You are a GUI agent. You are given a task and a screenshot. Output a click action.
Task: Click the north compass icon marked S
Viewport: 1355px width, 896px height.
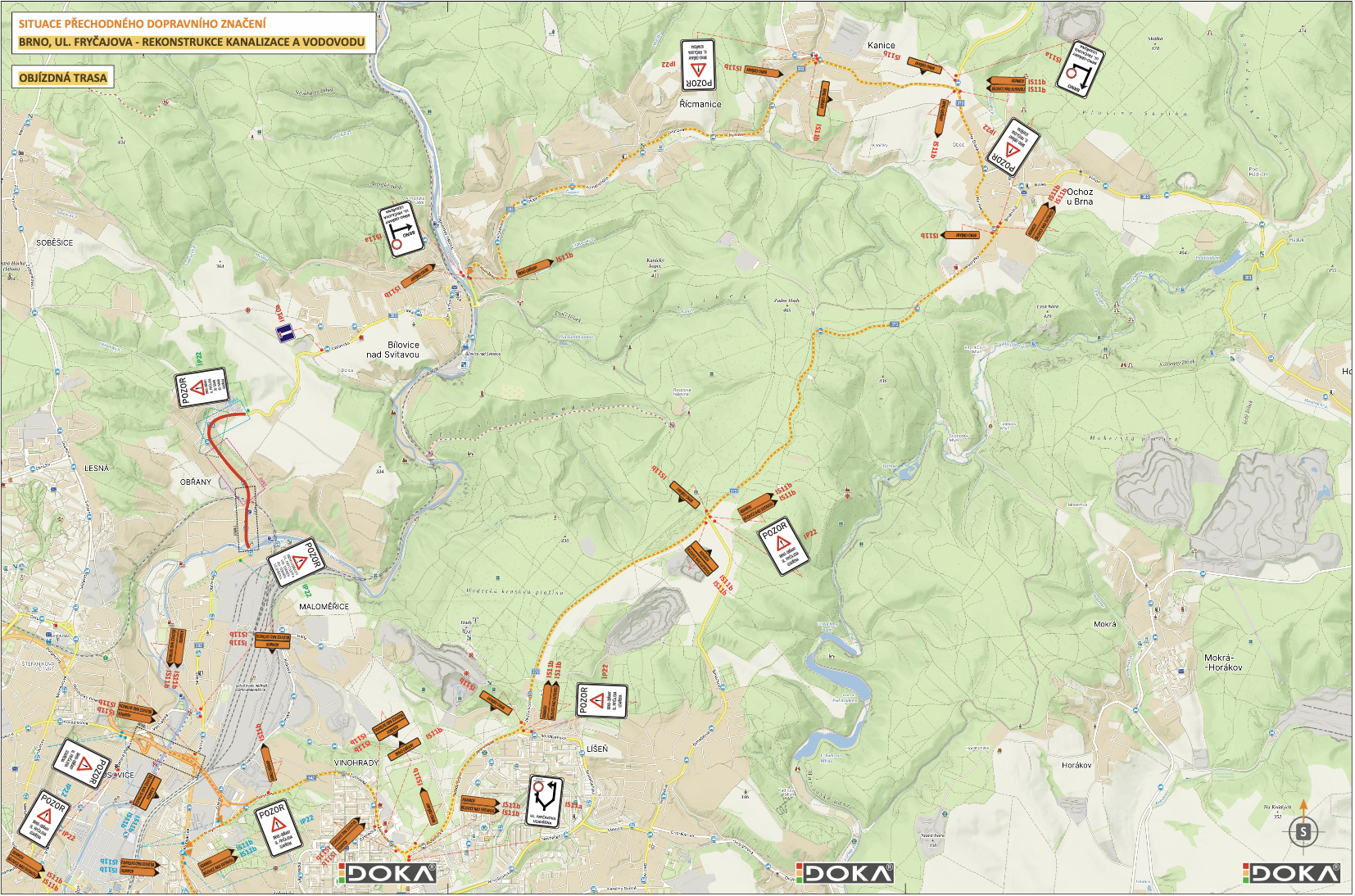pos(1303,833)
